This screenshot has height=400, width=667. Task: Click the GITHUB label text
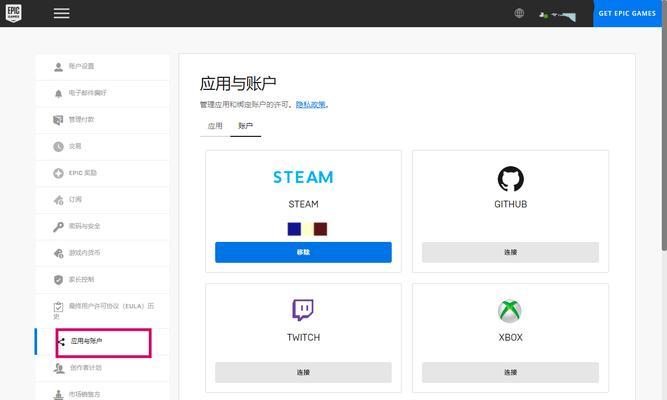510,204
